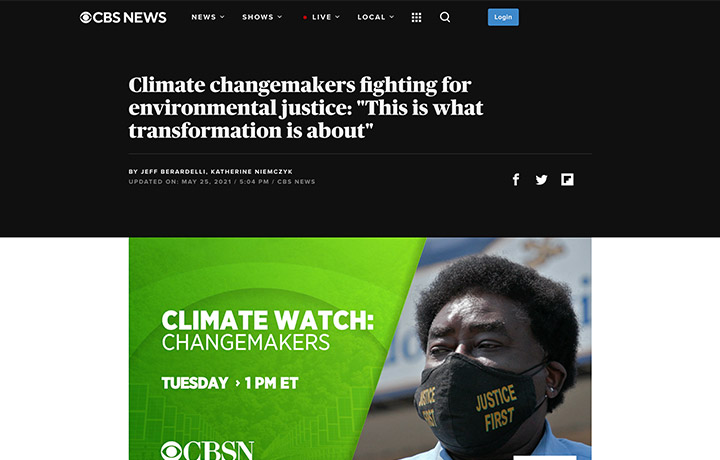Image resolution: width=720 pixels, height=460 pixels.
Task: Open author Katherine Niemczyk link
Action: point(252,172)
